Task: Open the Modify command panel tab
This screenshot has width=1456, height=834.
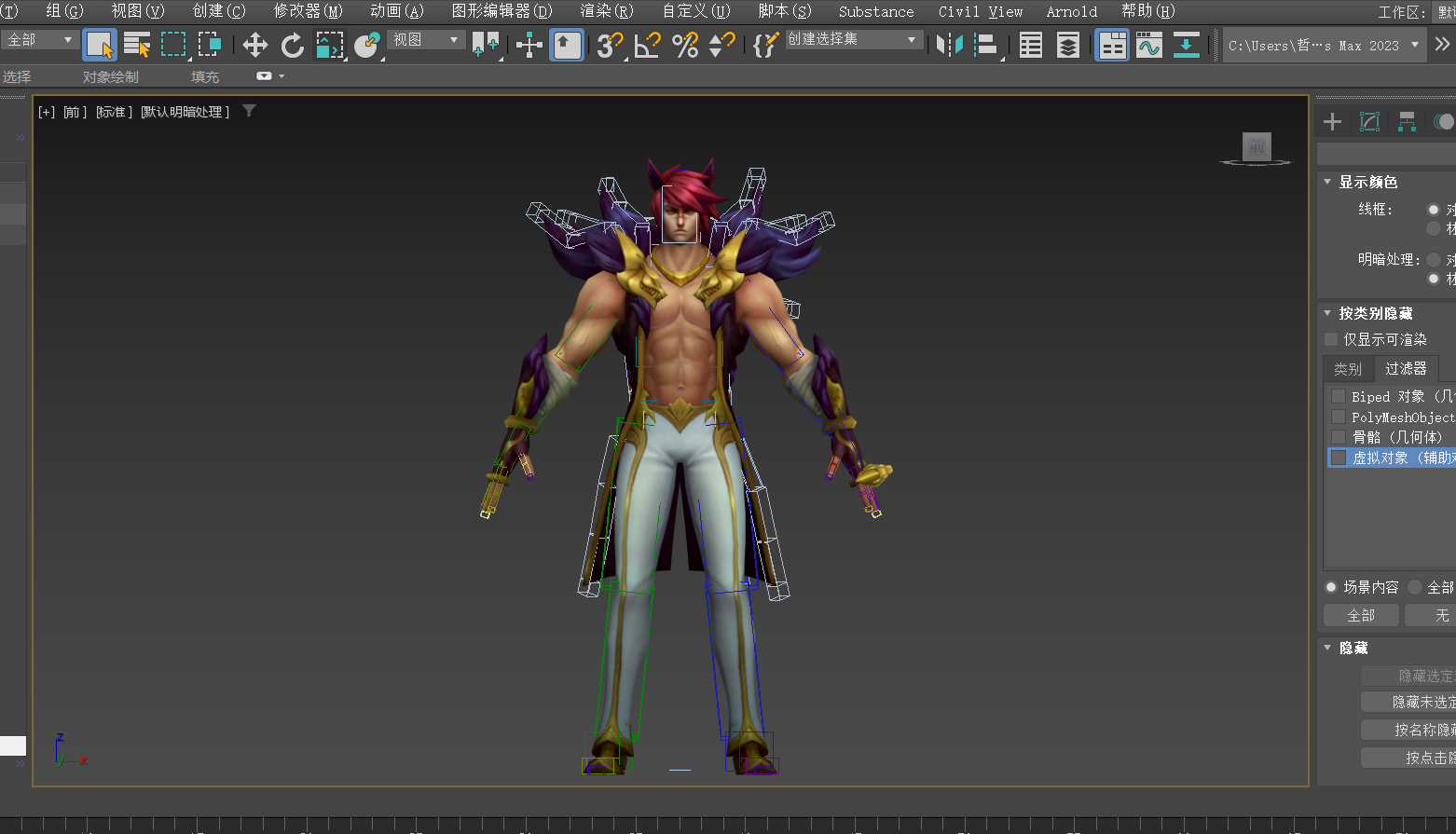Action: click(x=1369, y=122)
